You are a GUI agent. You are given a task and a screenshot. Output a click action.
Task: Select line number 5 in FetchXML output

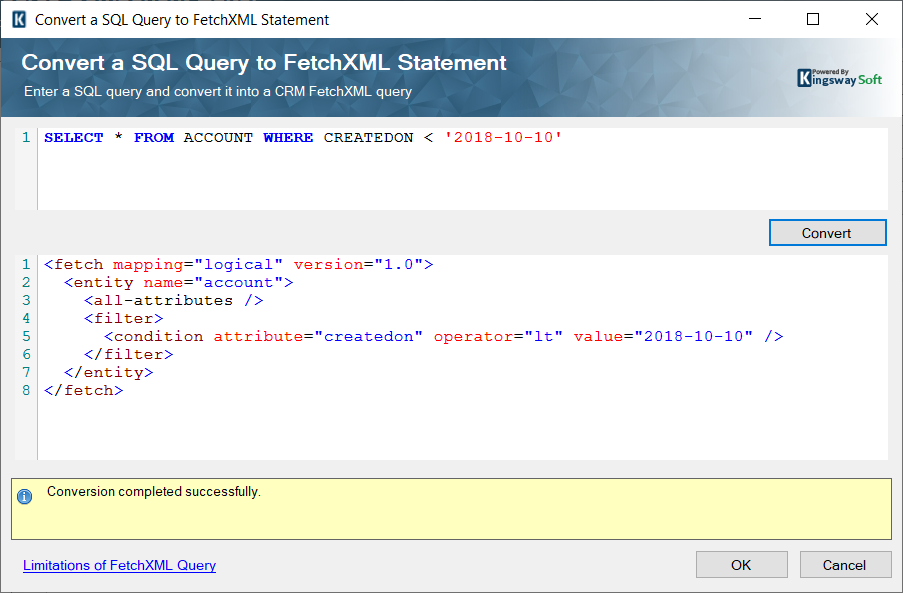tap(24, 336)
